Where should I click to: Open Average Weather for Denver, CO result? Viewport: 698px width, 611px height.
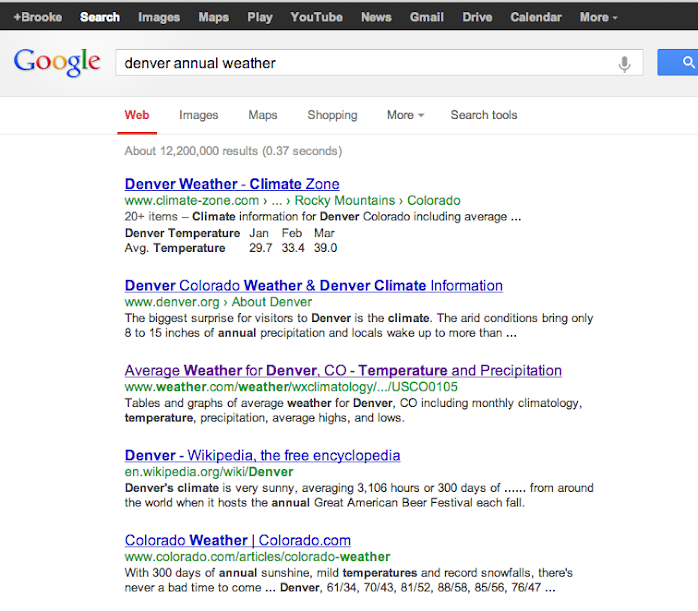pos(343,370)
